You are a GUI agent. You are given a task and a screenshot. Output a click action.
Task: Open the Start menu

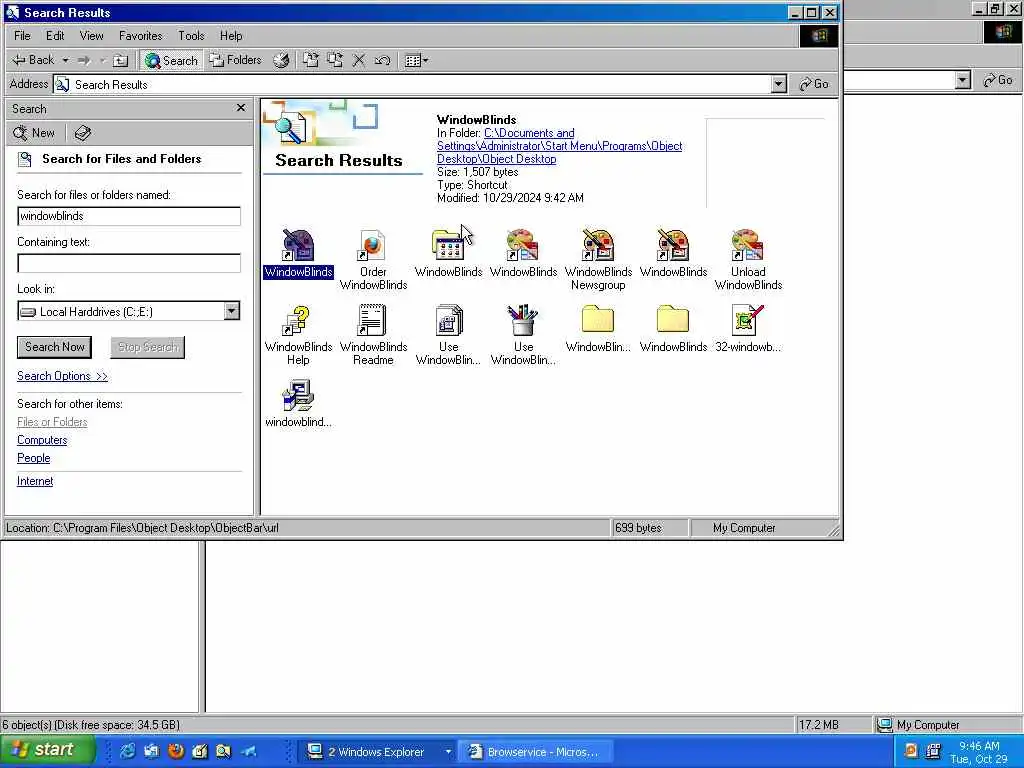tap(47, 750)
